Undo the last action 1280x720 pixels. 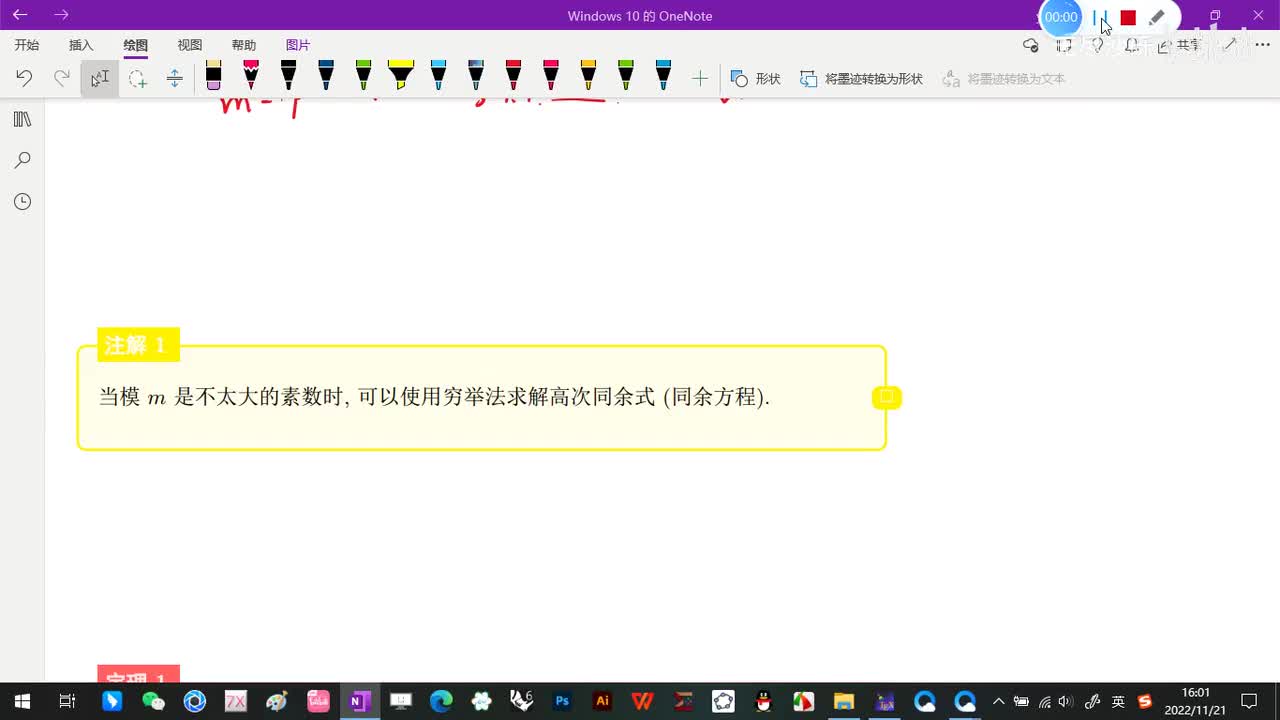[24, 78]
